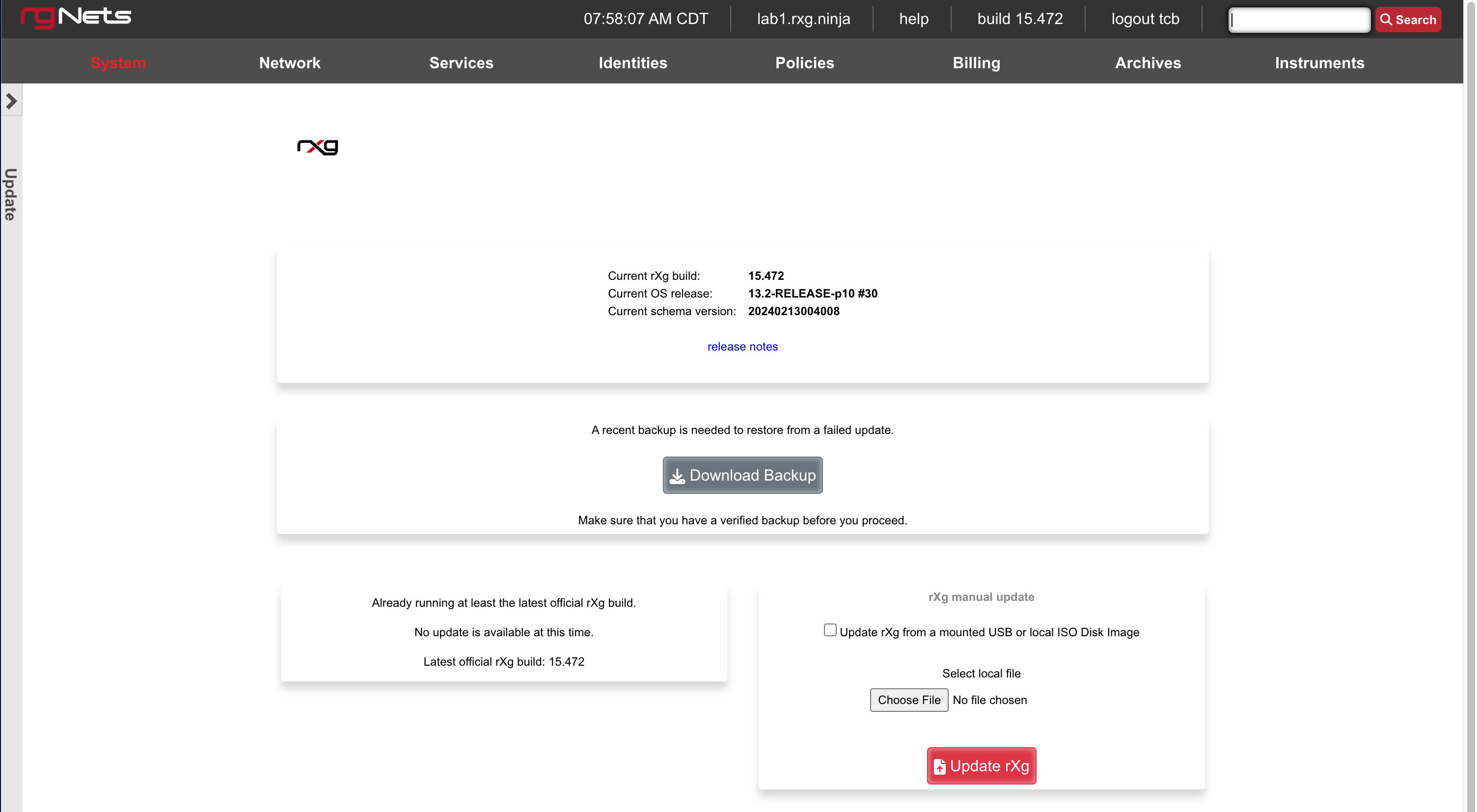Enable update from mounted USB or ISO checkbox

tap(830, 630)
